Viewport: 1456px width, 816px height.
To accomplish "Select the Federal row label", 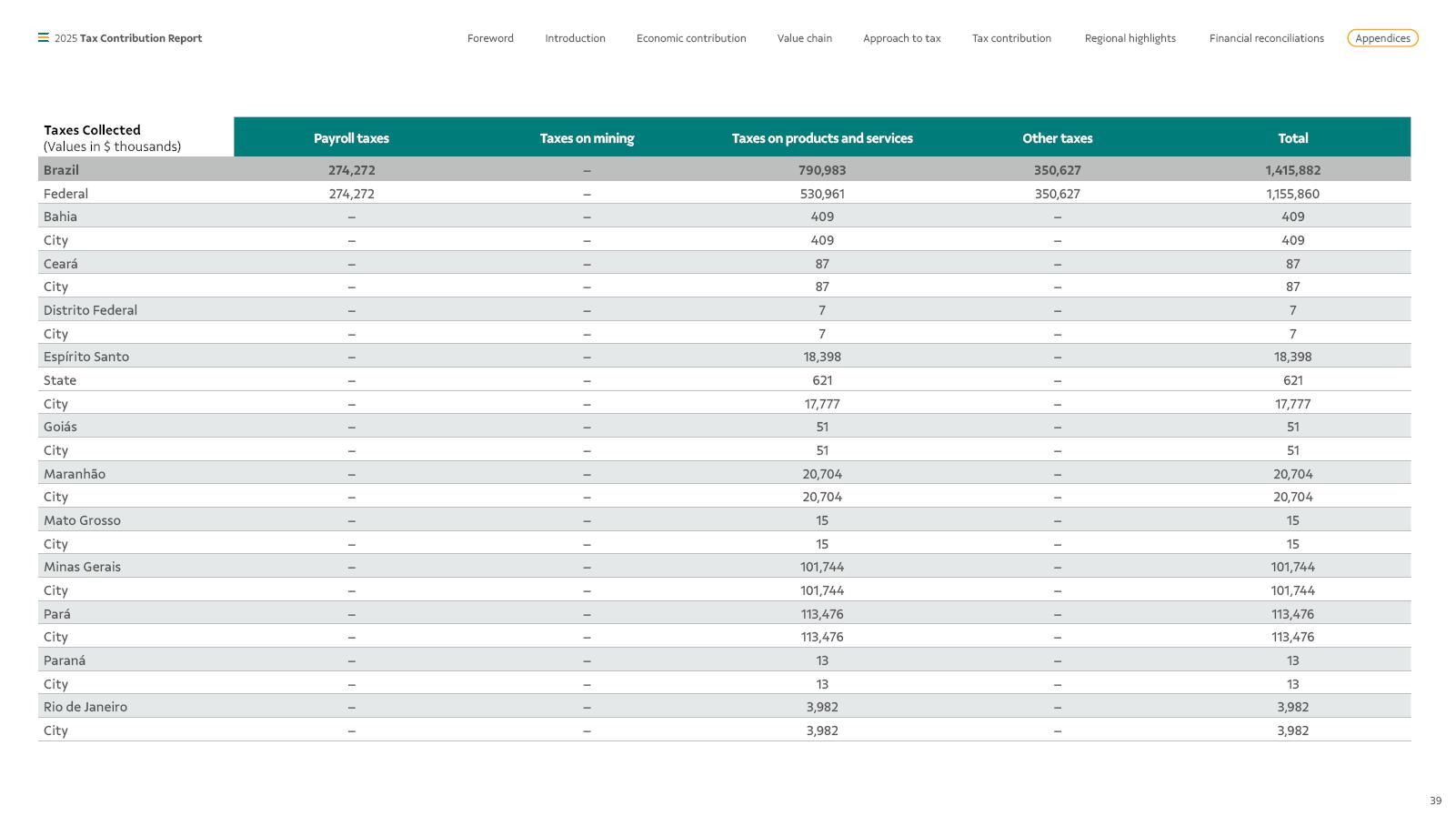I will click(x=65, y=194).
